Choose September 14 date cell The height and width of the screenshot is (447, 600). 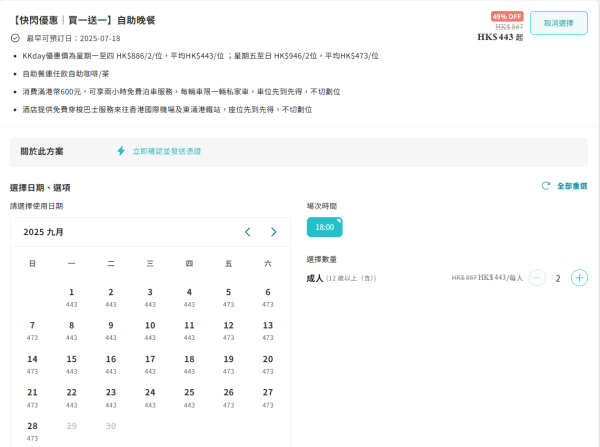tap(32, 364)
